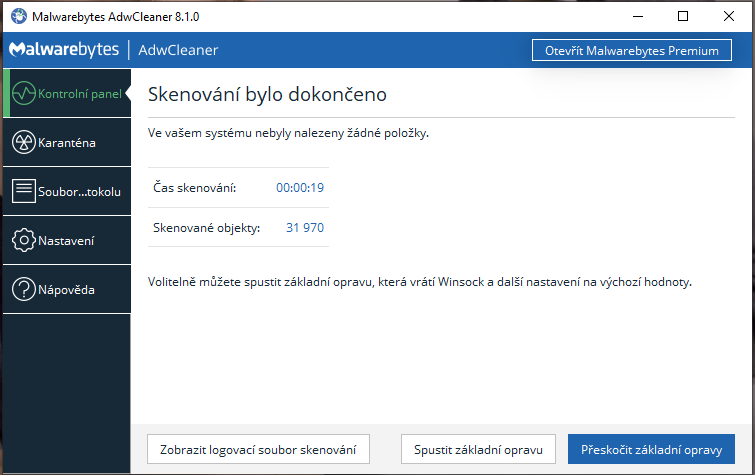Click Zobrazit logovací soubor skenování
This screenshot has width=755, height=475.
pos(259,449)
